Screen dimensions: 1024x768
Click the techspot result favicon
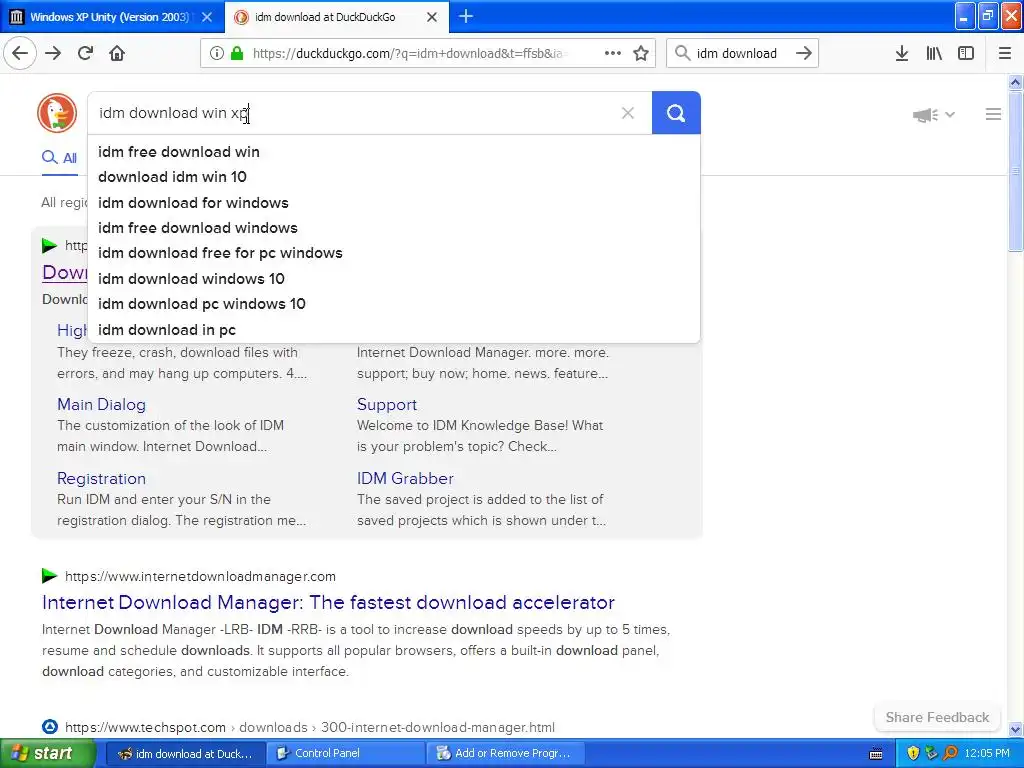(50, 726)
